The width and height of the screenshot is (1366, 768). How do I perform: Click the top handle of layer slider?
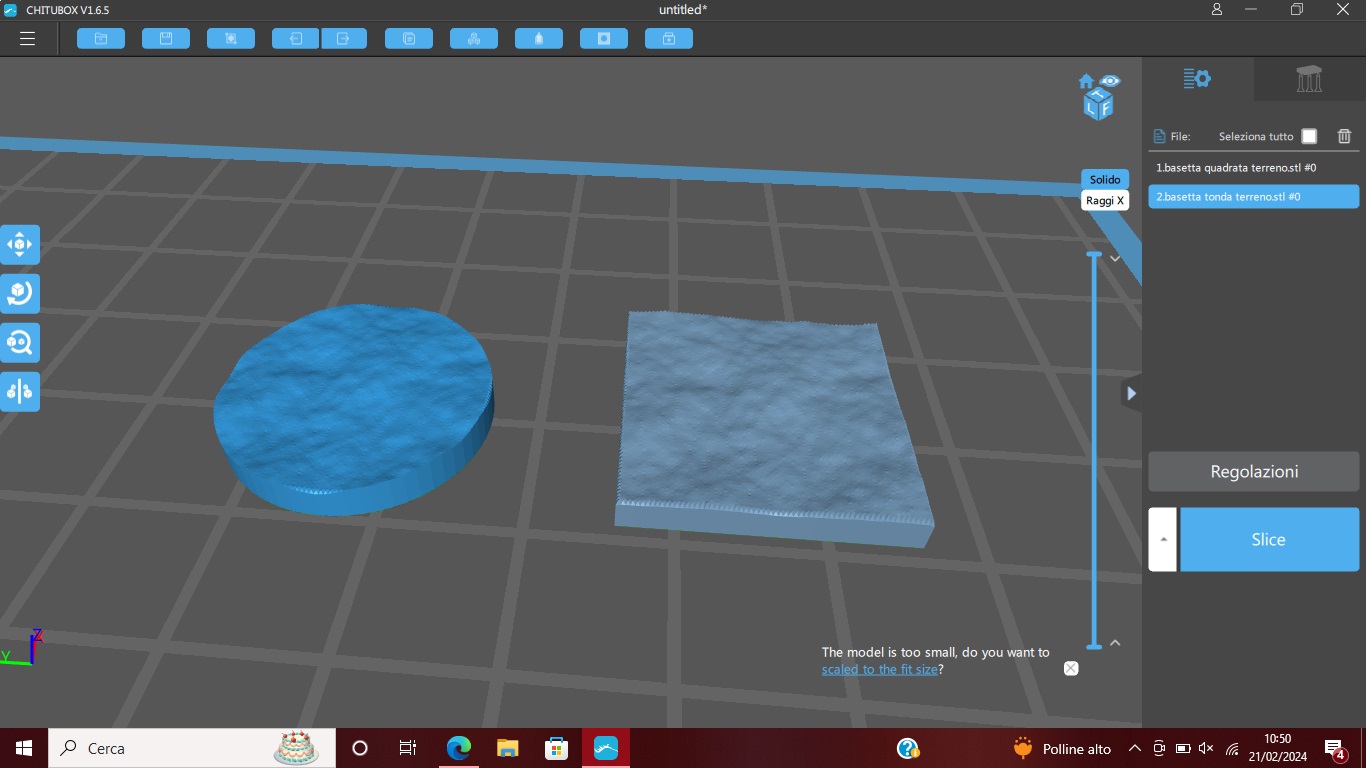[1094, 254]
